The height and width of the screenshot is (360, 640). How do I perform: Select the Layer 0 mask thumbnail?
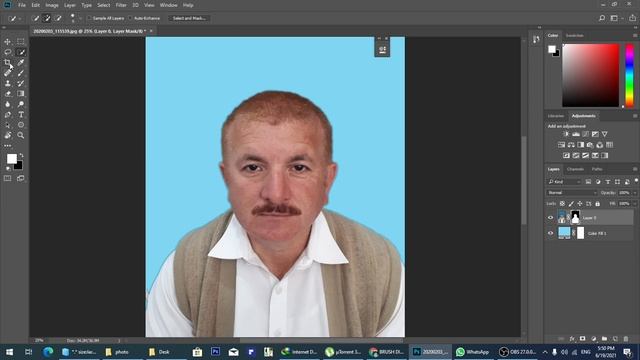[575, 218]
